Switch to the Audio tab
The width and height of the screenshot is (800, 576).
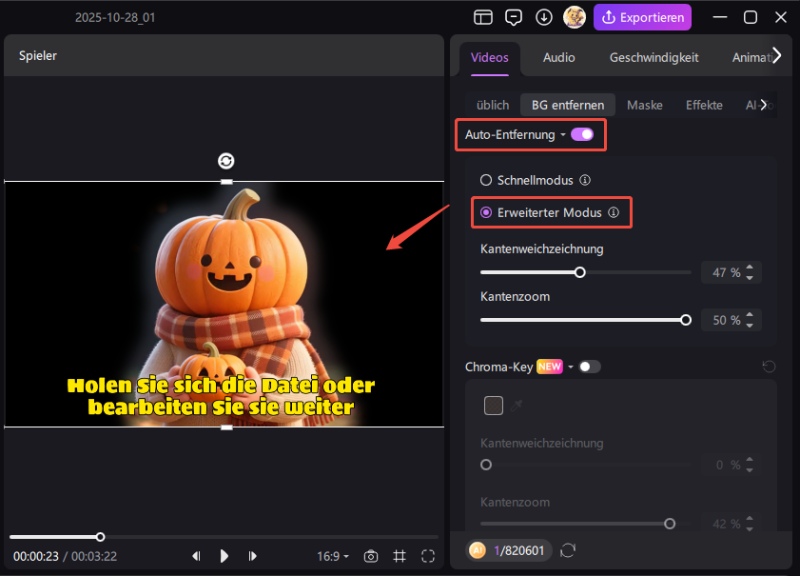pos(558,58)
